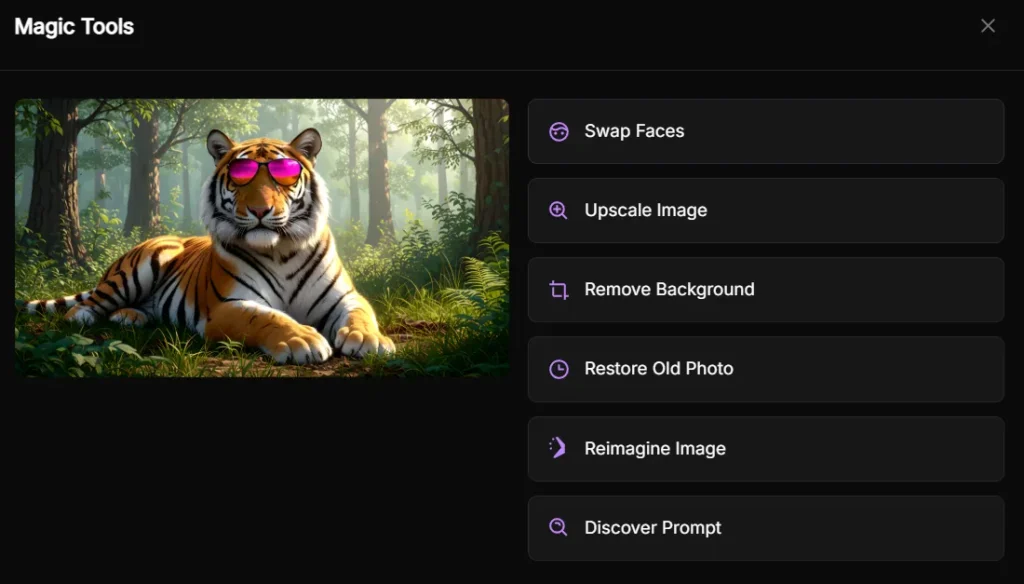Click the tiger's pink sunglasses in preview
The height and width of the screenshot is (584, 1024).
(x=264, y=171)
